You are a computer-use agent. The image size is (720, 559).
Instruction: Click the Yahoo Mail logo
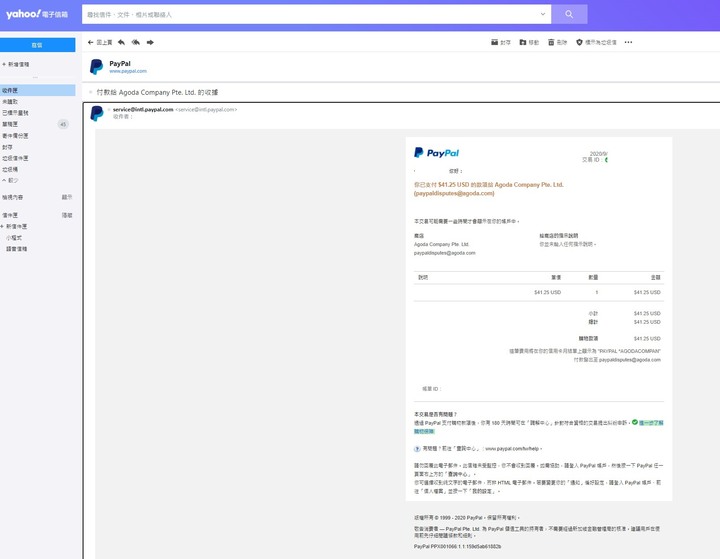pos(37,14)
